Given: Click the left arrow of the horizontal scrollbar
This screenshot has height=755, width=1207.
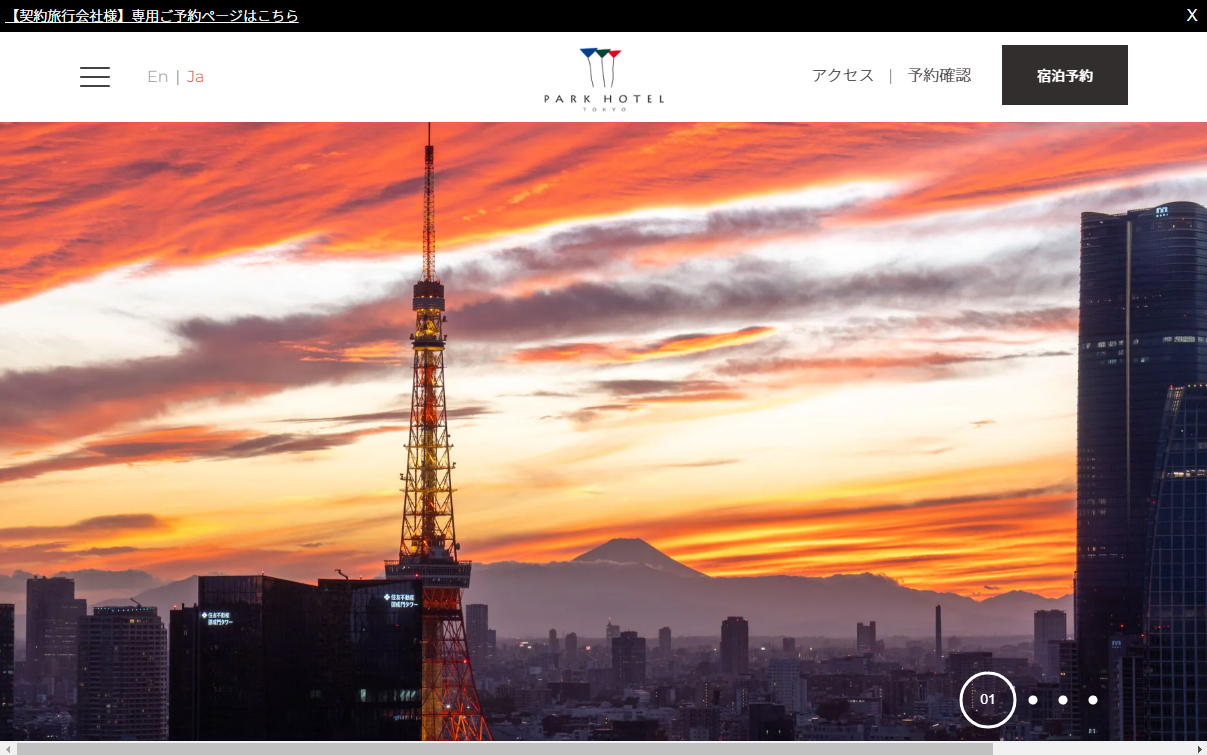Looking at the screenshot, I should (6, 748).
